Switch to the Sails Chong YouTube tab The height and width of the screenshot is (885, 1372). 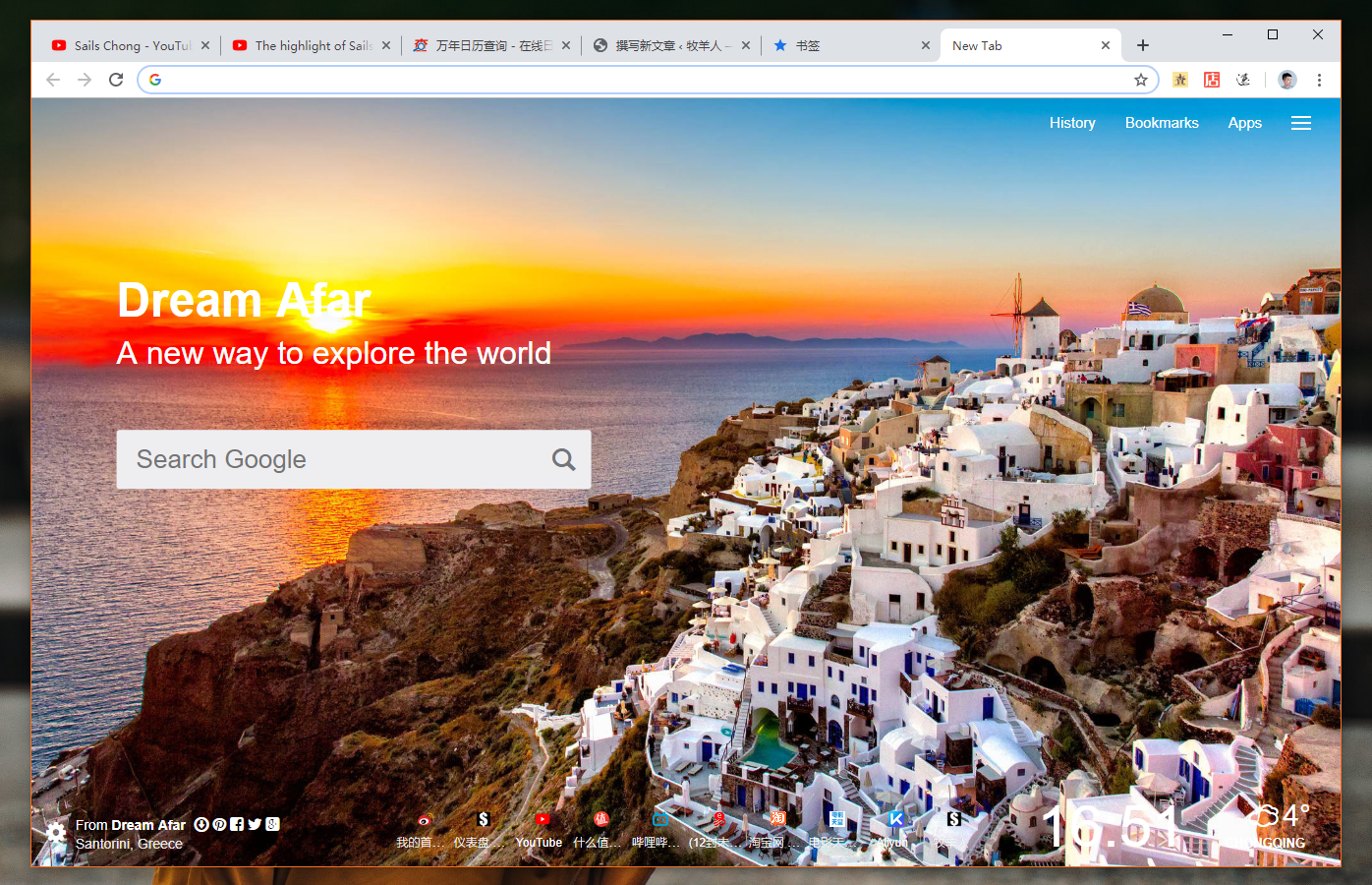(123, 45)
